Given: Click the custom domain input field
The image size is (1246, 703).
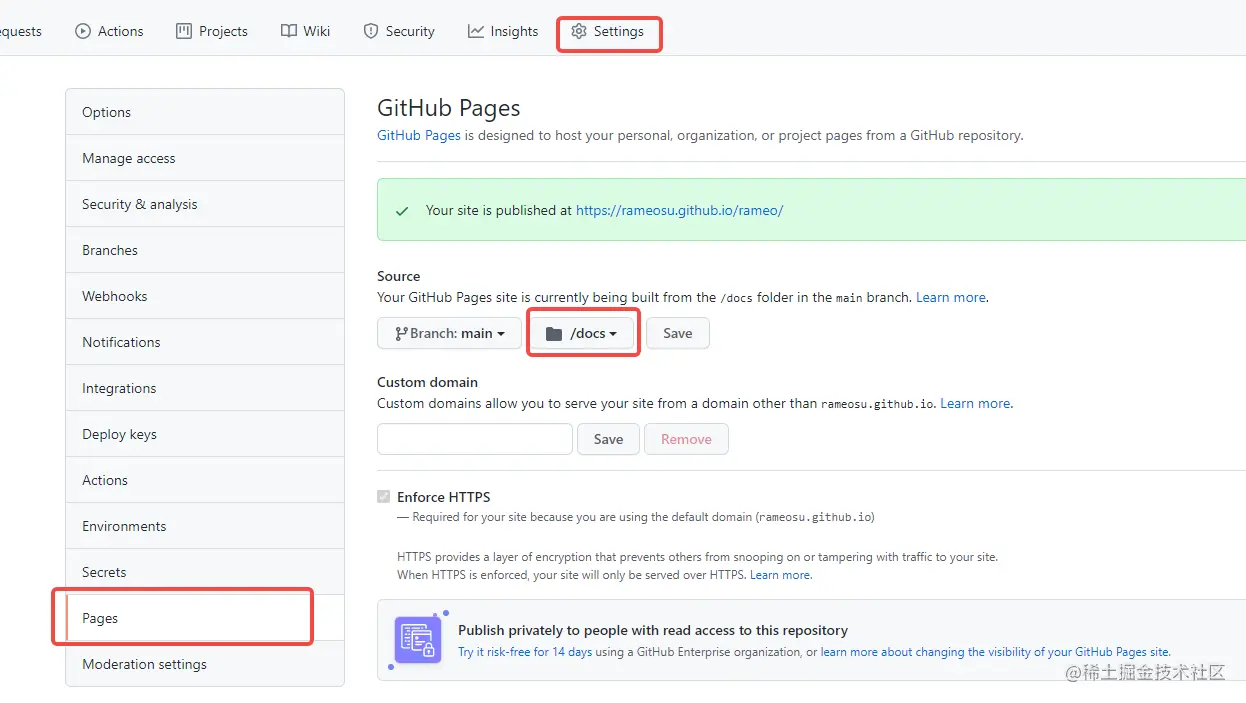Looking at the screenshot, I should (x=475, y=439).
